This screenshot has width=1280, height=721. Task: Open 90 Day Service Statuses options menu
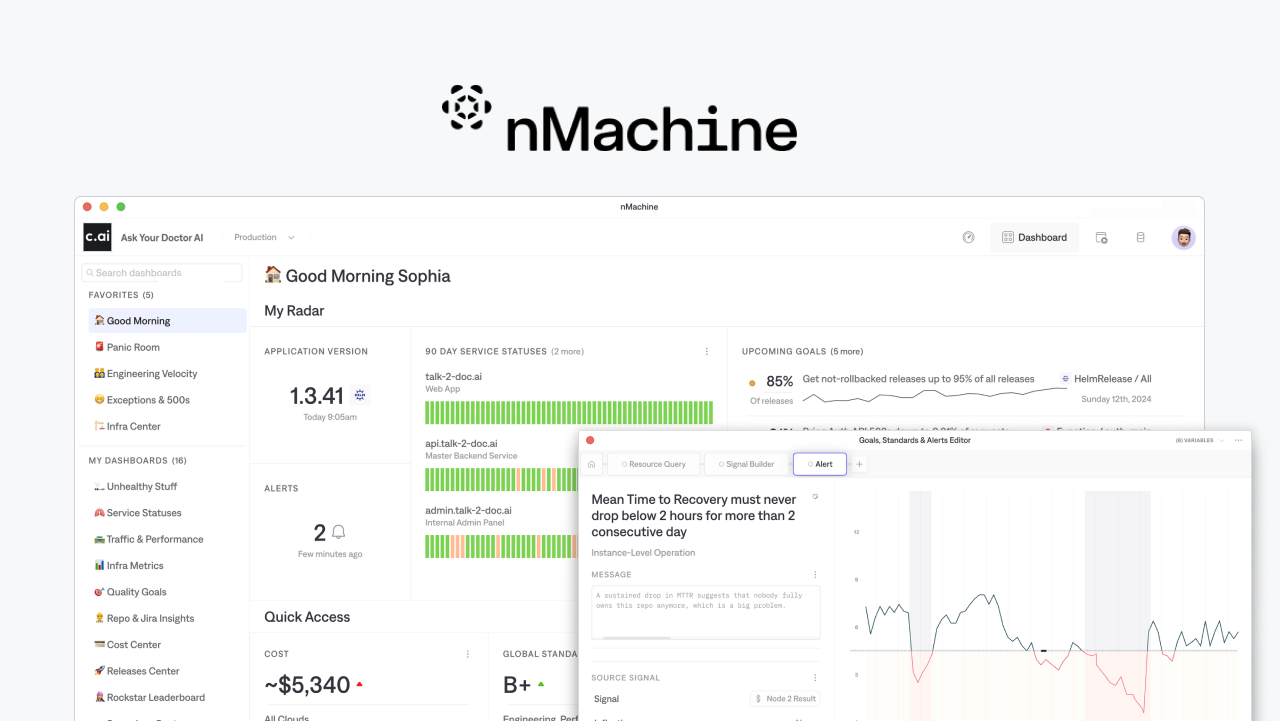point(707,351)
